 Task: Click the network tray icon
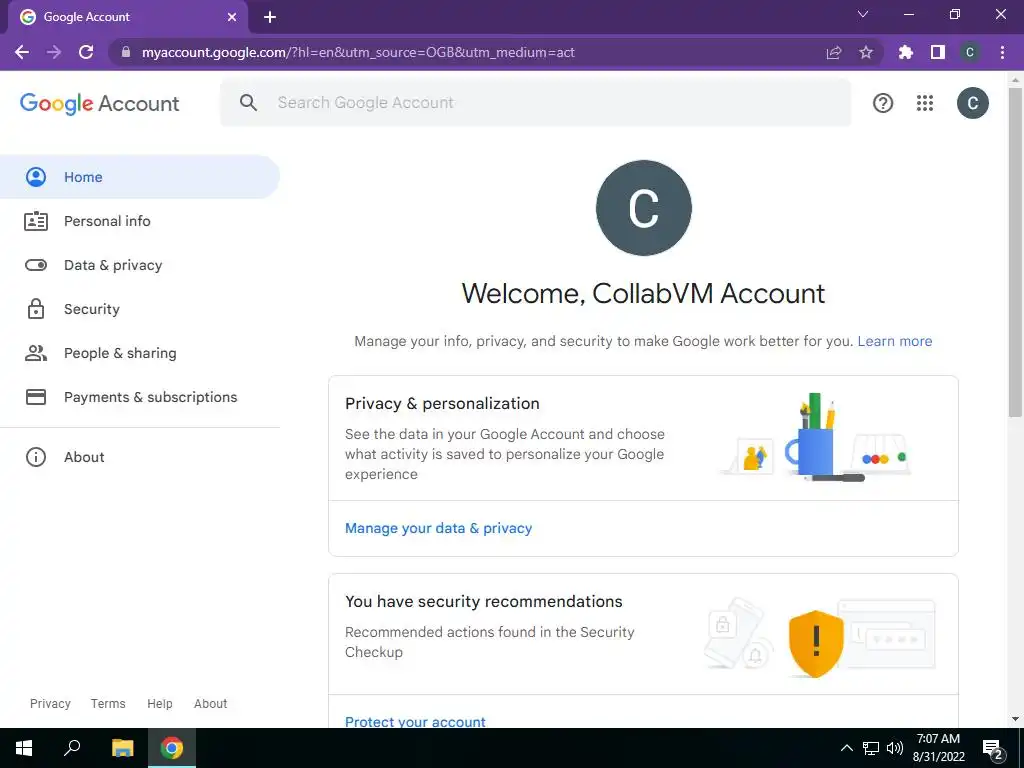click(x=871, y=748)
